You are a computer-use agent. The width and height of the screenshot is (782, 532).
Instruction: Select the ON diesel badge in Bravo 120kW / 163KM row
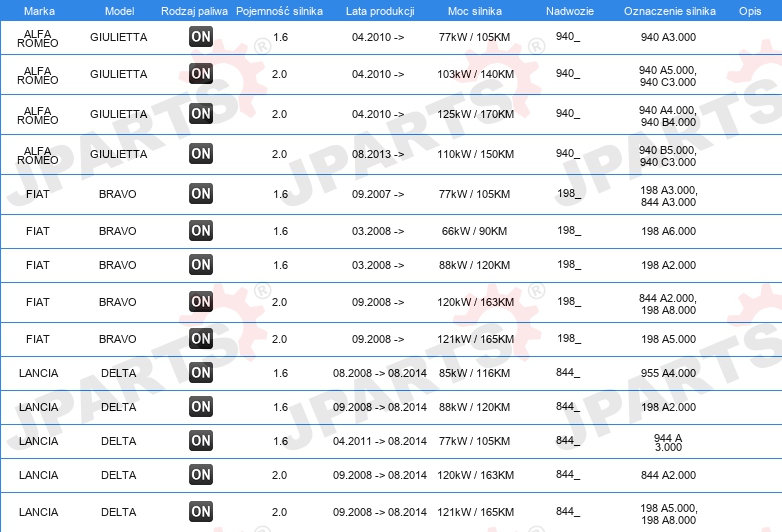tap(201, 301)
